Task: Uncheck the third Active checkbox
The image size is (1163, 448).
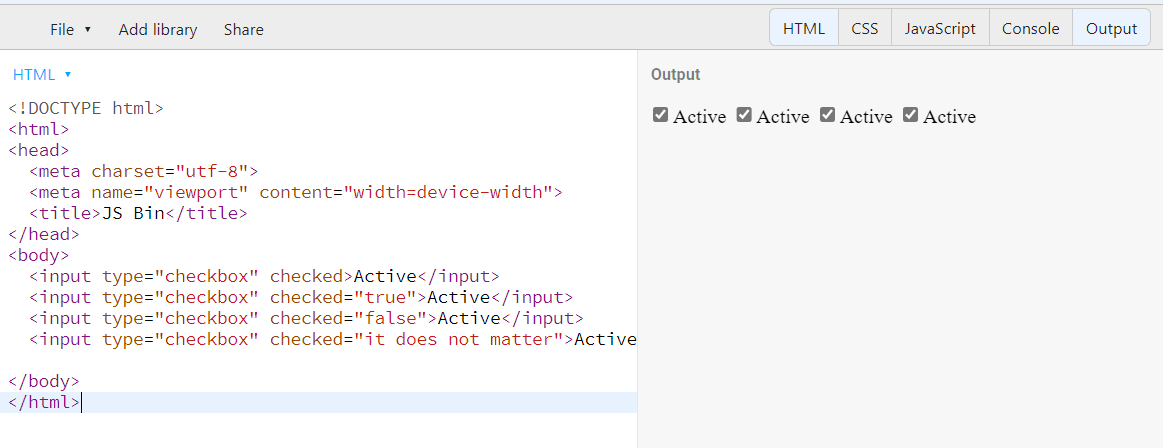Action: pos(827,115)
